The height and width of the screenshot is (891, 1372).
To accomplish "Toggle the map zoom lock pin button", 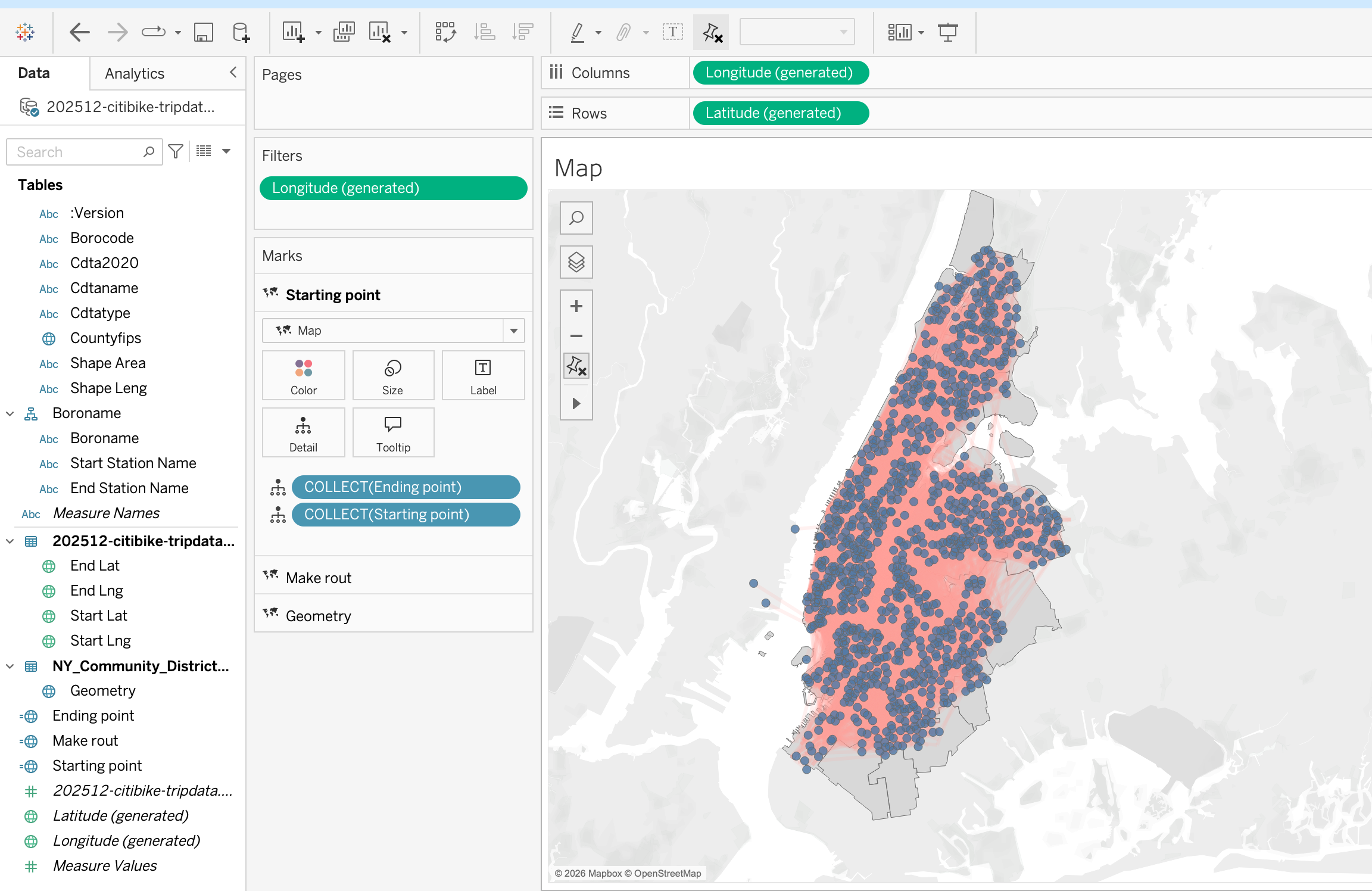I will click(576, 366).
